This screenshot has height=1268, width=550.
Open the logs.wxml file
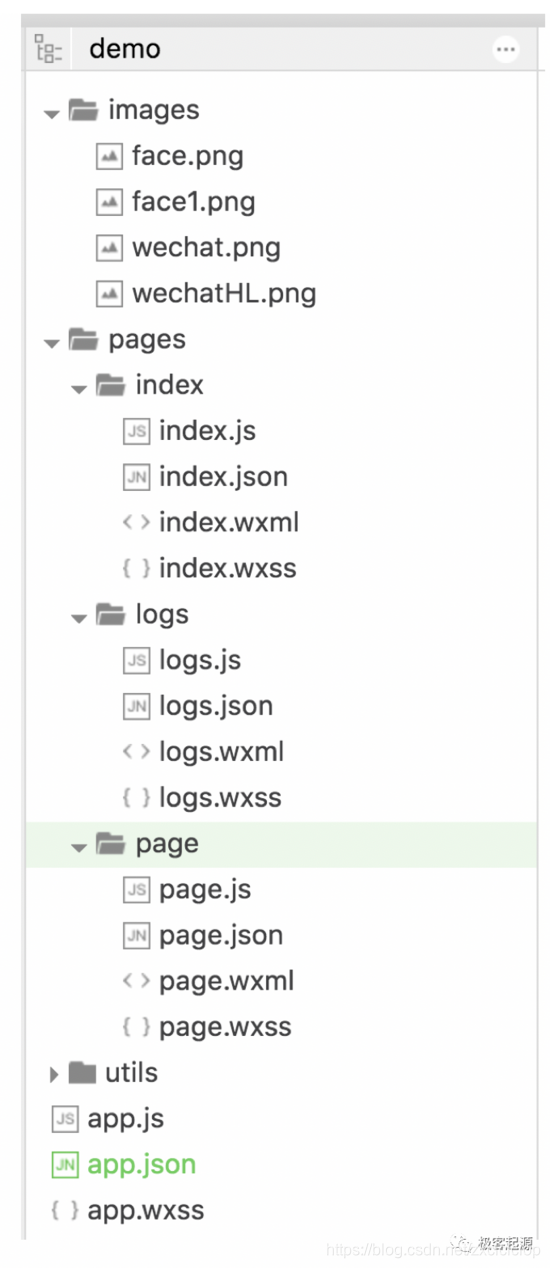click(222, 752)
